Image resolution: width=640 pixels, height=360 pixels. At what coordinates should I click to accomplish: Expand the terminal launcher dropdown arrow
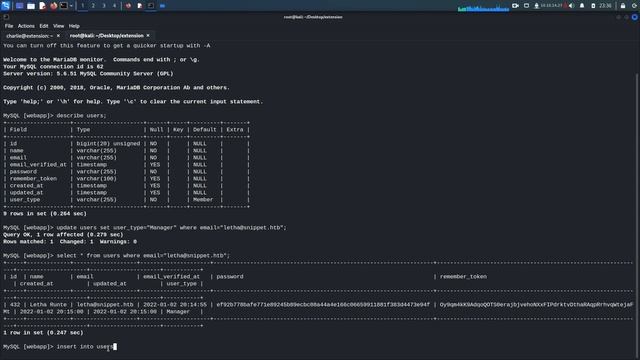(x=71, y=6)
